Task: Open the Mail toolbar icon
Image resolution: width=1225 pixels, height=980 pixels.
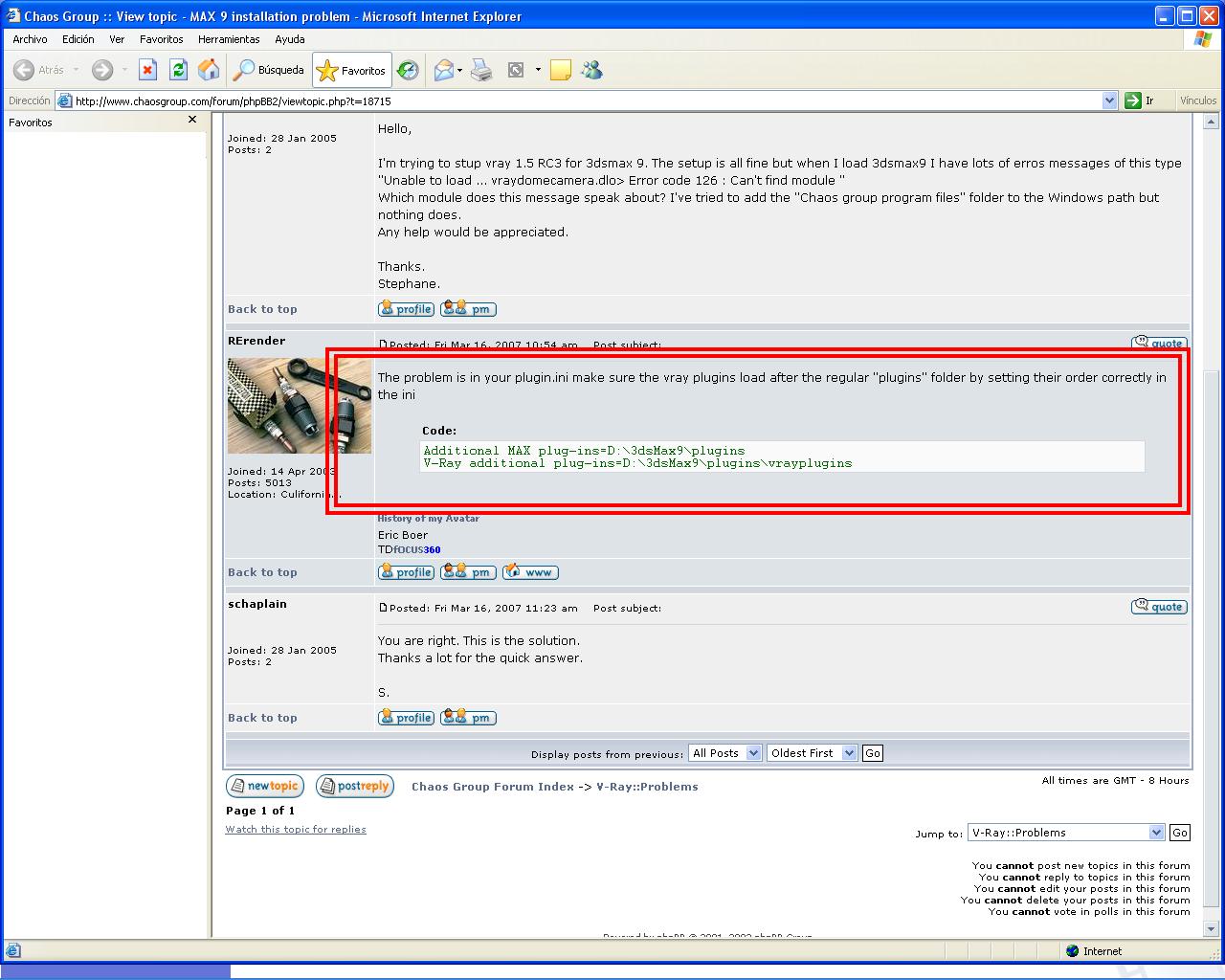Action: [x=443, y=70]
